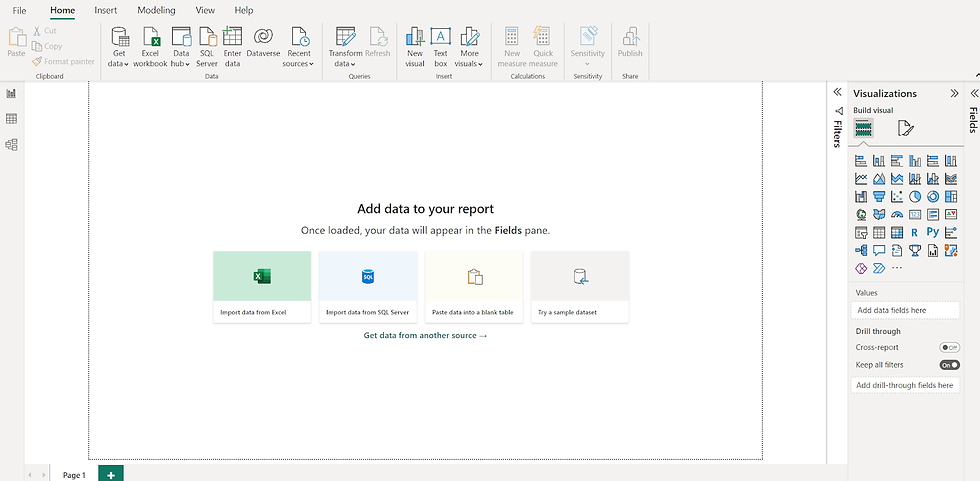This screenshot has height=481, width=980.
Task: Click Try a sample dataset card
Action: coord(579,287)
